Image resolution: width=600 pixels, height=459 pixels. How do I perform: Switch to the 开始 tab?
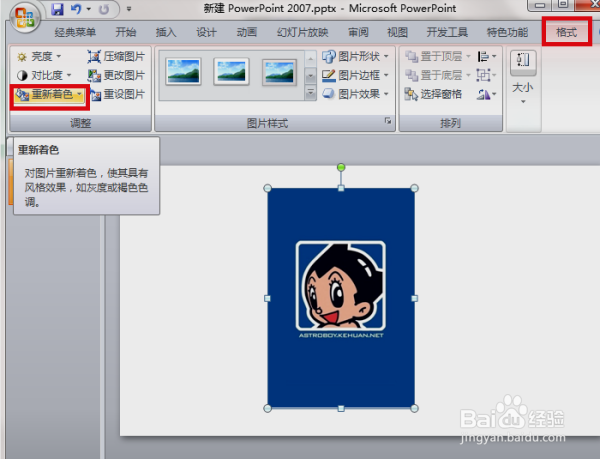pos(126,33)
